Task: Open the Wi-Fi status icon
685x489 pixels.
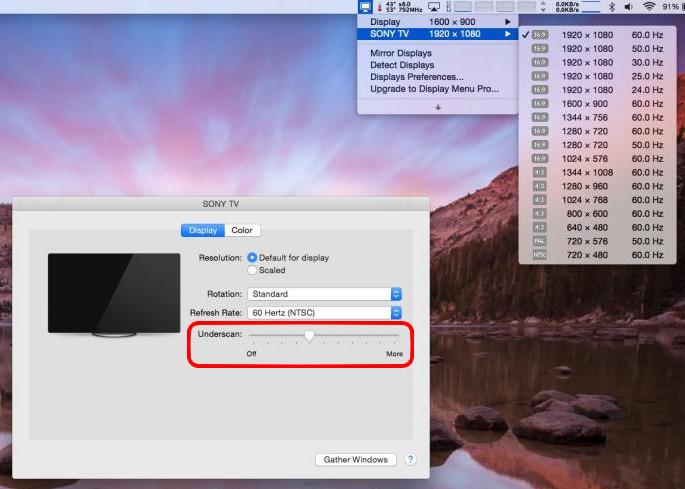Action: [x=649, y=7]
